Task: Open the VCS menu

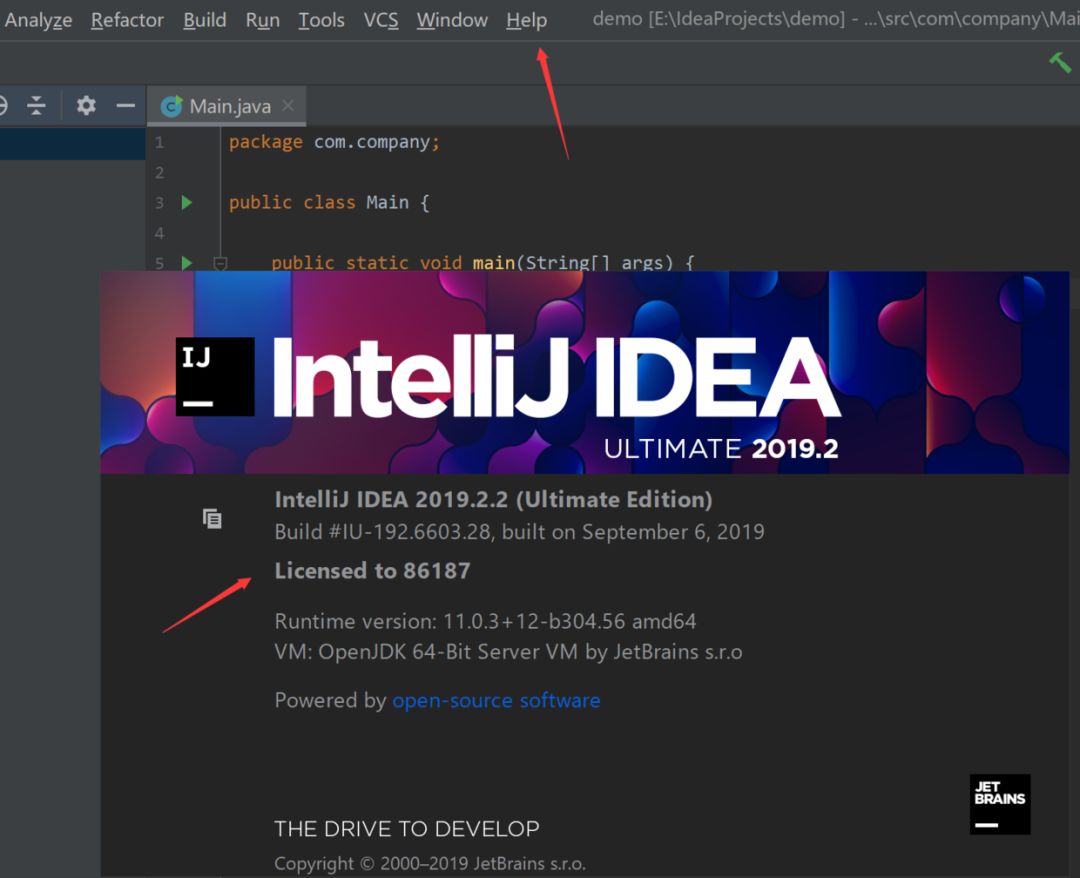Action: click(x=381, y=20)
